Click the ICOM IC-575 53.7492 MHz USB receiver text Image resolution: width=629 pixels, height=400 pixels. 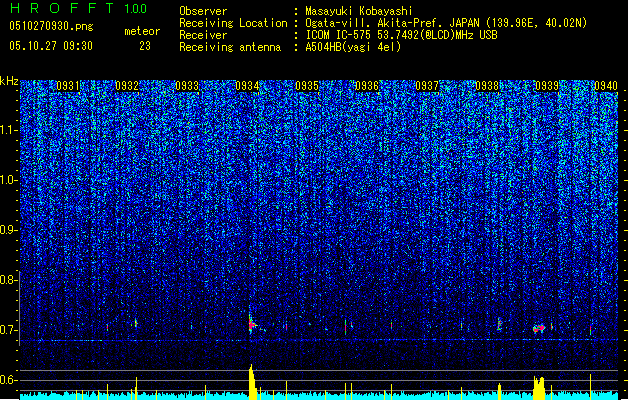(x=401, y=35)
